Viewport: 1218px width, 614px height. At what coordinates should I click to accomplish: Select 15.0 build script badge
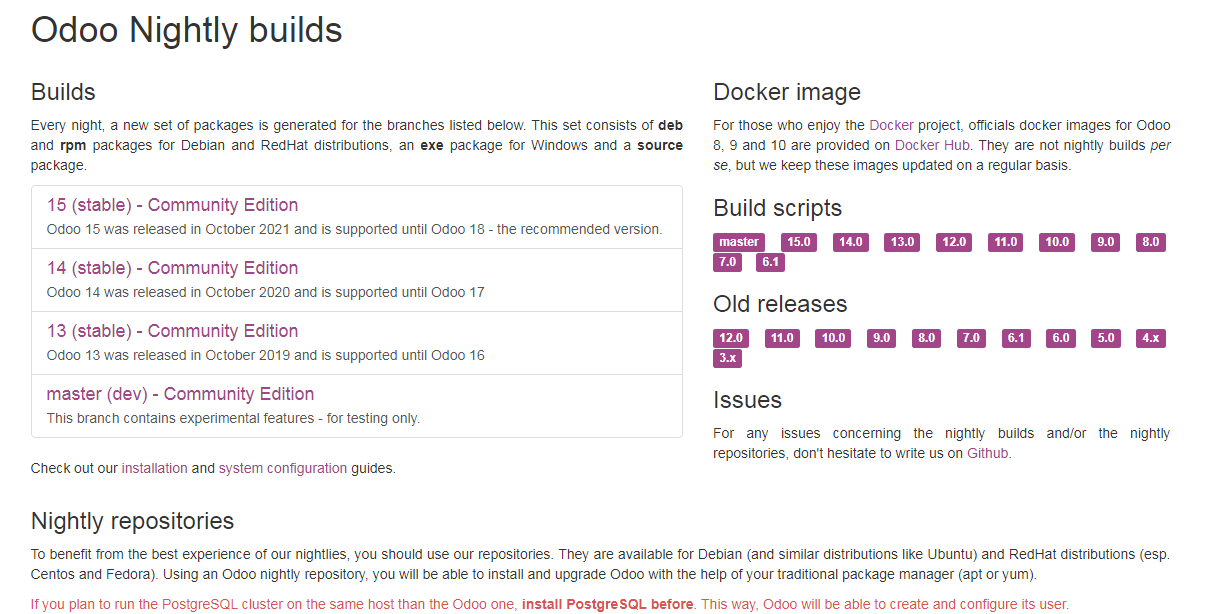pos(797,242)
